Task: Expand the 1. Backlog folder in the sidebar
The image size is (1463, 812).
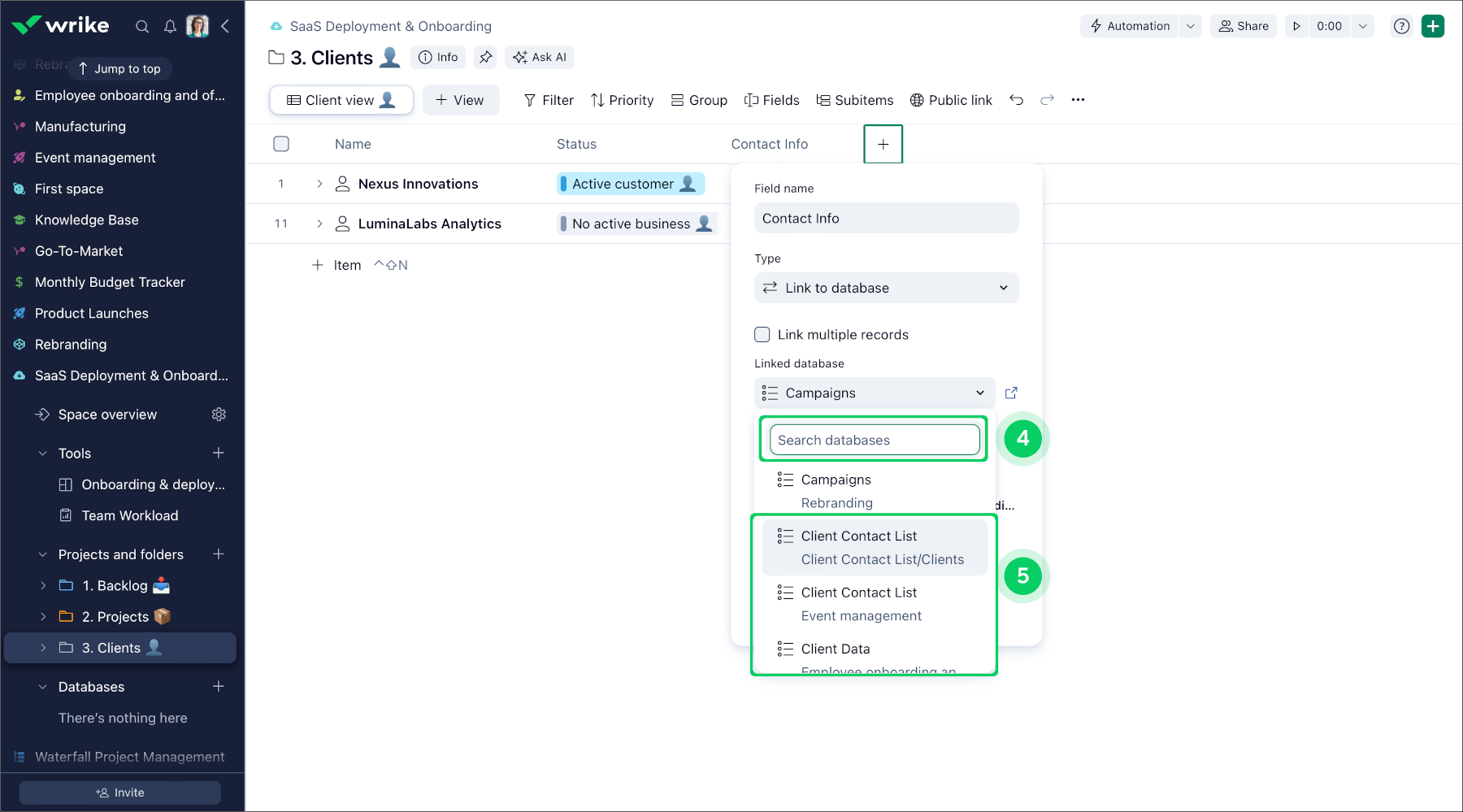Action: (x=43, y=585)
